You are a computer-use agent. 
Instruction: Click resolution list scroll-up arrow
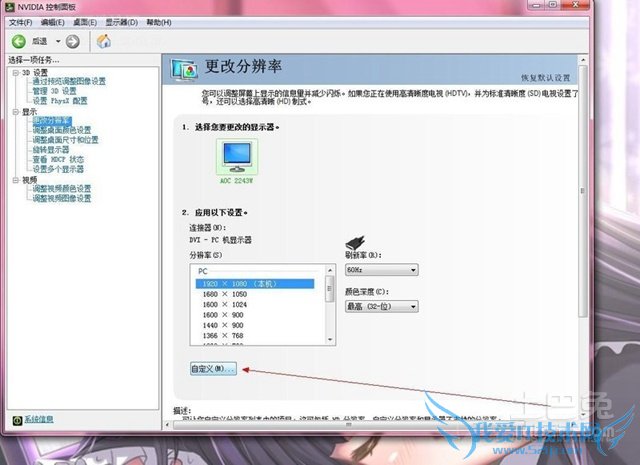(330, 270)
